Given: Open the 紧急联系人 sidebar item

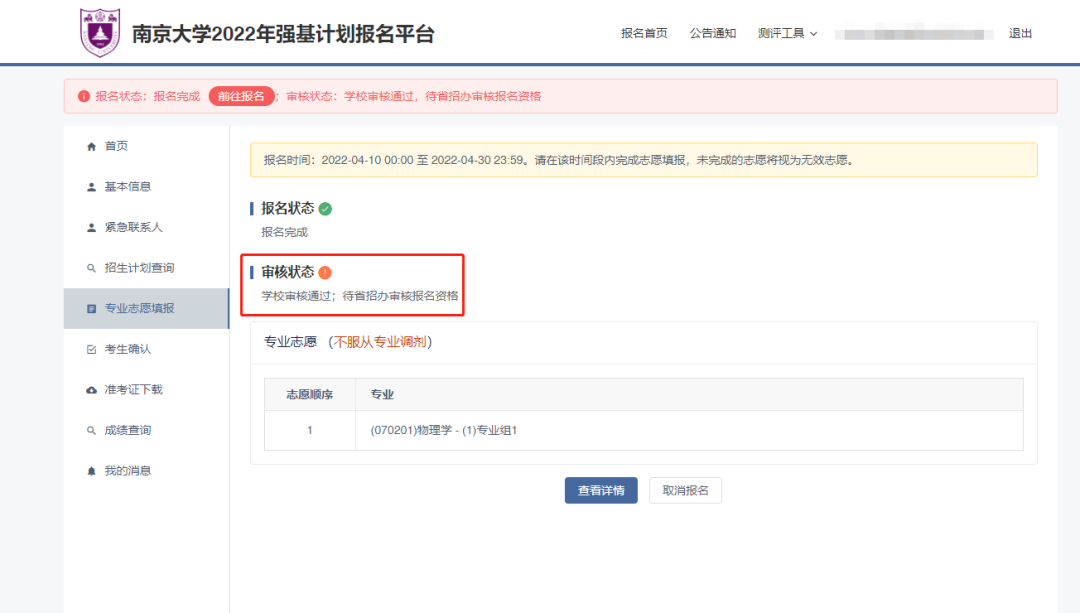Looking at the screenshot, I should [x=146, y=227].
